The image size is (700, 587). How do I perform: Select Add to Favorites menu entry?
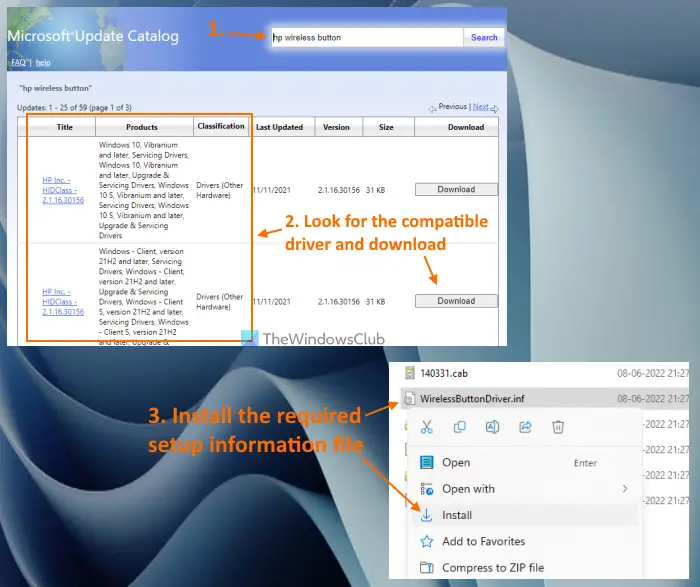coord(523,541)
